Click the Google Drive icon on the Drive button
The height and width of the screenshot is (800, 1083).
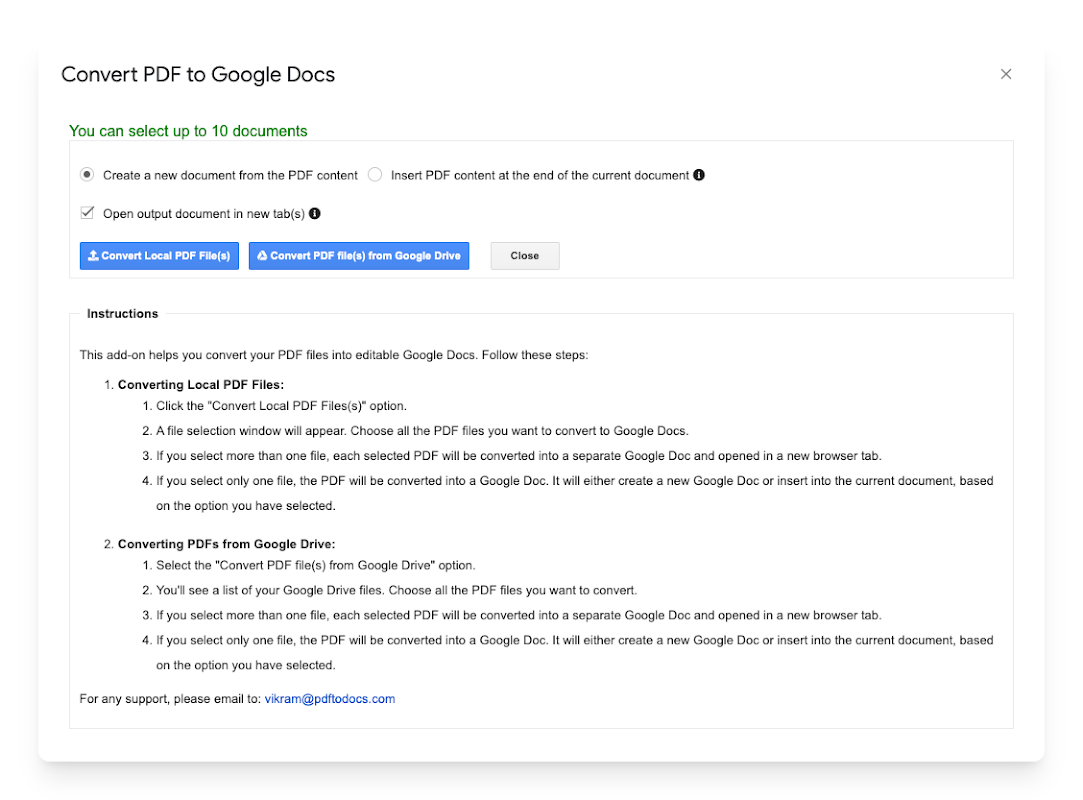pyautogui.click(x=262, y=256)
